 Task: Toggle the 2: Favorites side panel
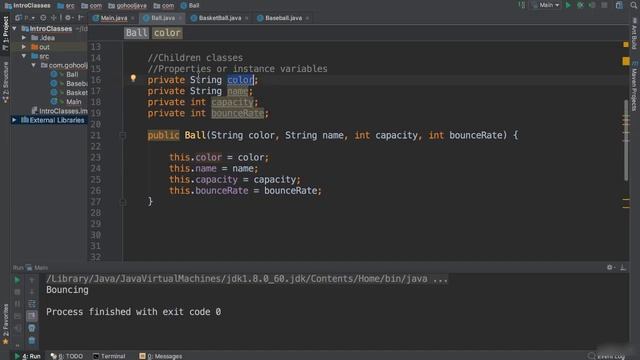click(x=5, y=324)
